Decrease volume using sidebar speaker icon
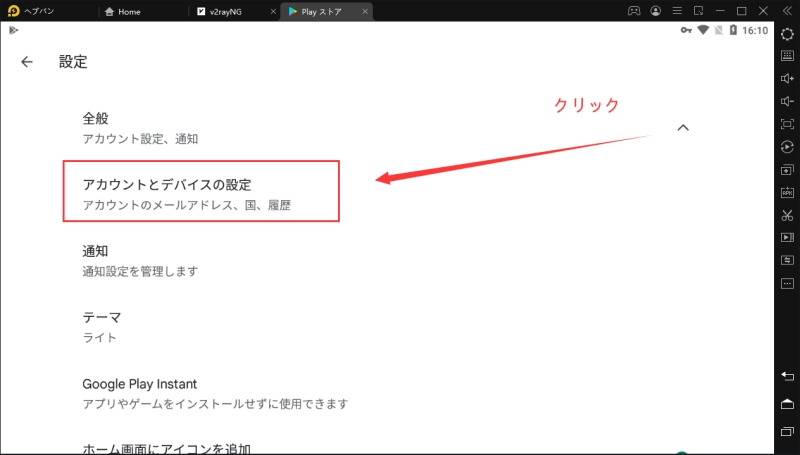800x455 pixels. click(x=787, y=101)
